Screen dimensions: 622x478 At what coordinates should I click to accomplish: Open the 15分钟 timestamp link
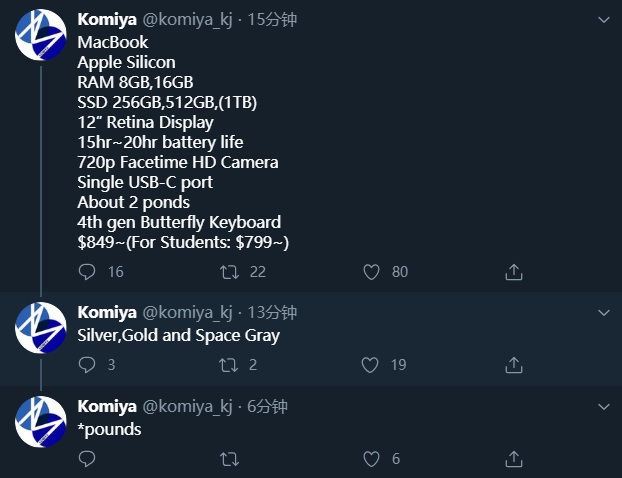(272, 20)
